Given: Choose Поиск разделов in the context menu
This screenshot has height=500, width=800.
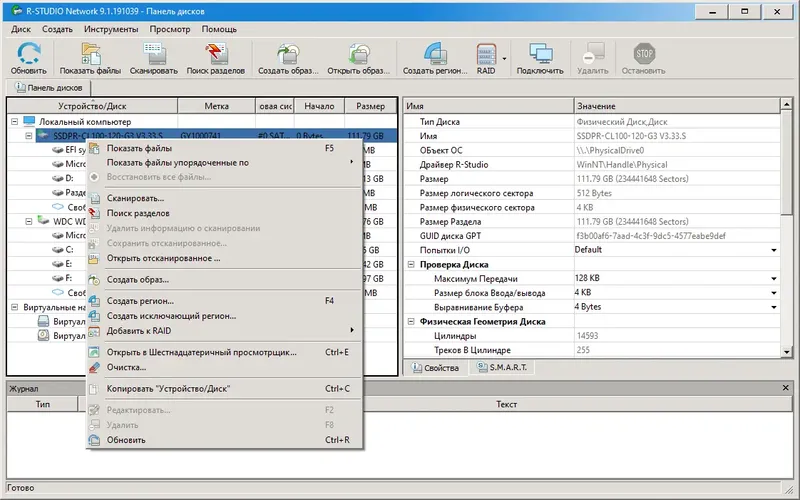Looking at the screenshot, I should (224, 213).
